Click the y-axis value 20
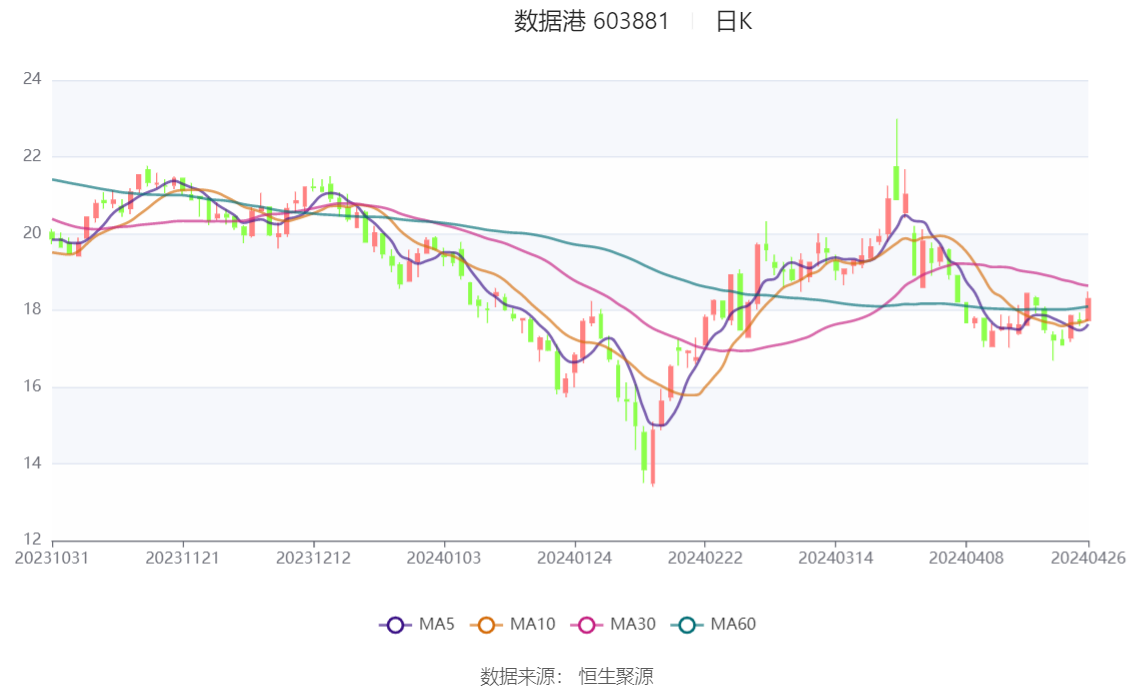This screenshot has width=1134, height=689. click(32, 233)
